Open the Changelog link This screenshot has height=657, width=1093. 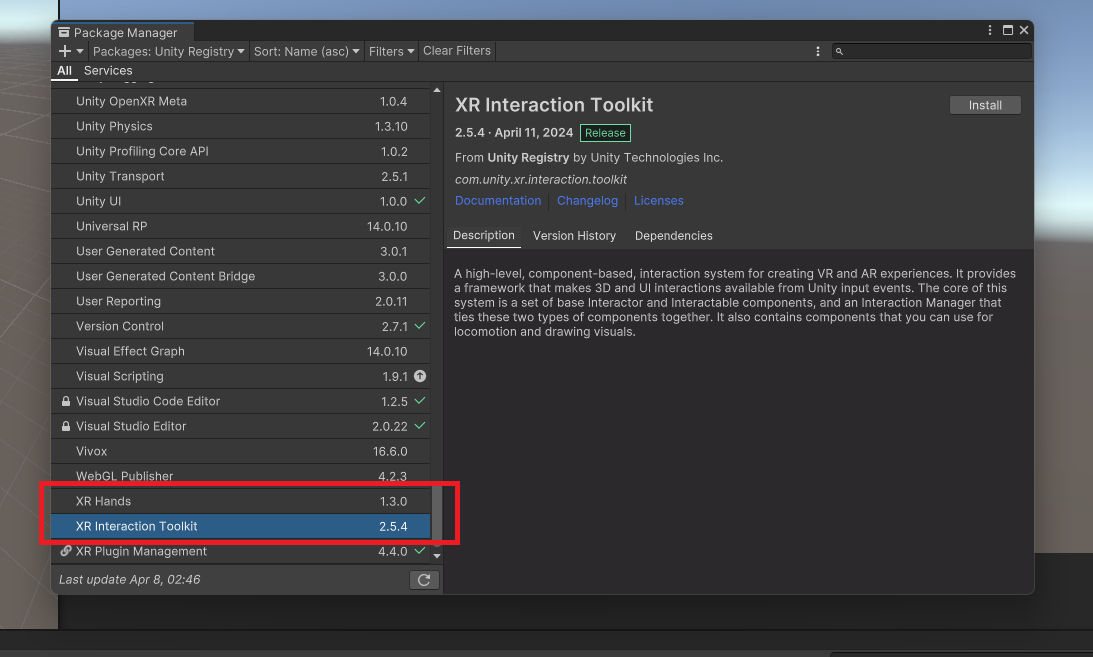point(587,201)
